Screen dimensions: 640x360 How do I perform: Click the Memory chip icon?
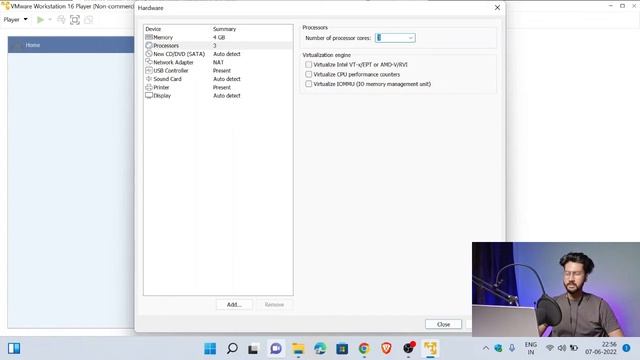(x=149, y=37)
